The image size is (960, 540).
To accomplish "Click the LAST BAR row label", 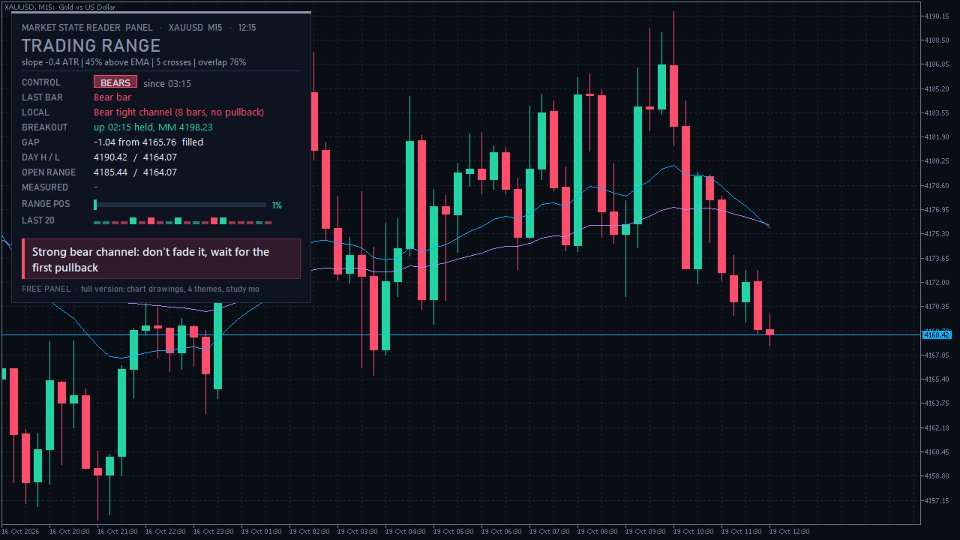I will pos(42,97).
